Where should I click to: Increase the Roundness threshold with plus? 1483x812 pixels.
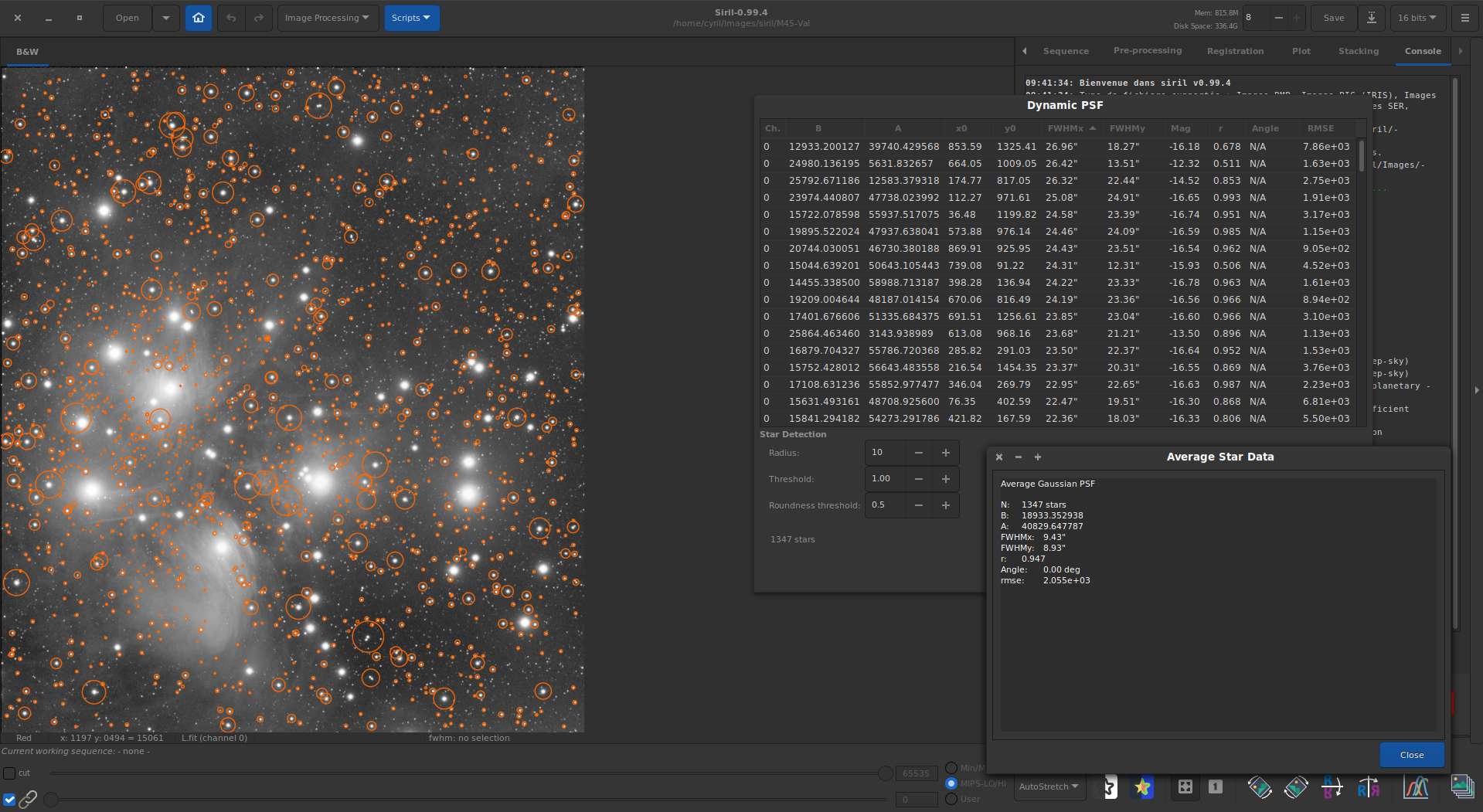point(945,505)
